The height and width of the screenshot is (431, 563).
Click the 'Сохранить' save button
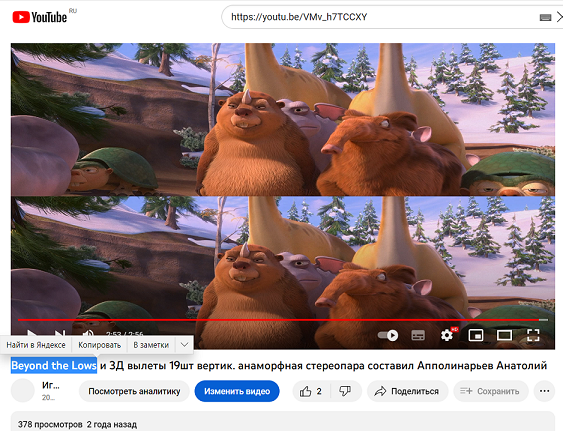(x=490, y=391)
